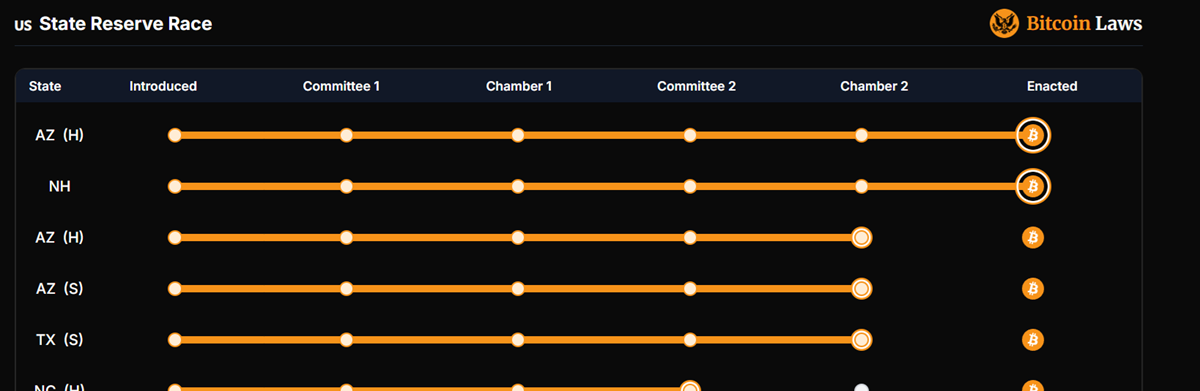Select the AZ (S) Chamber 2 ringed marker
Screen dimensions: 1200x391
tap(861, 289)
